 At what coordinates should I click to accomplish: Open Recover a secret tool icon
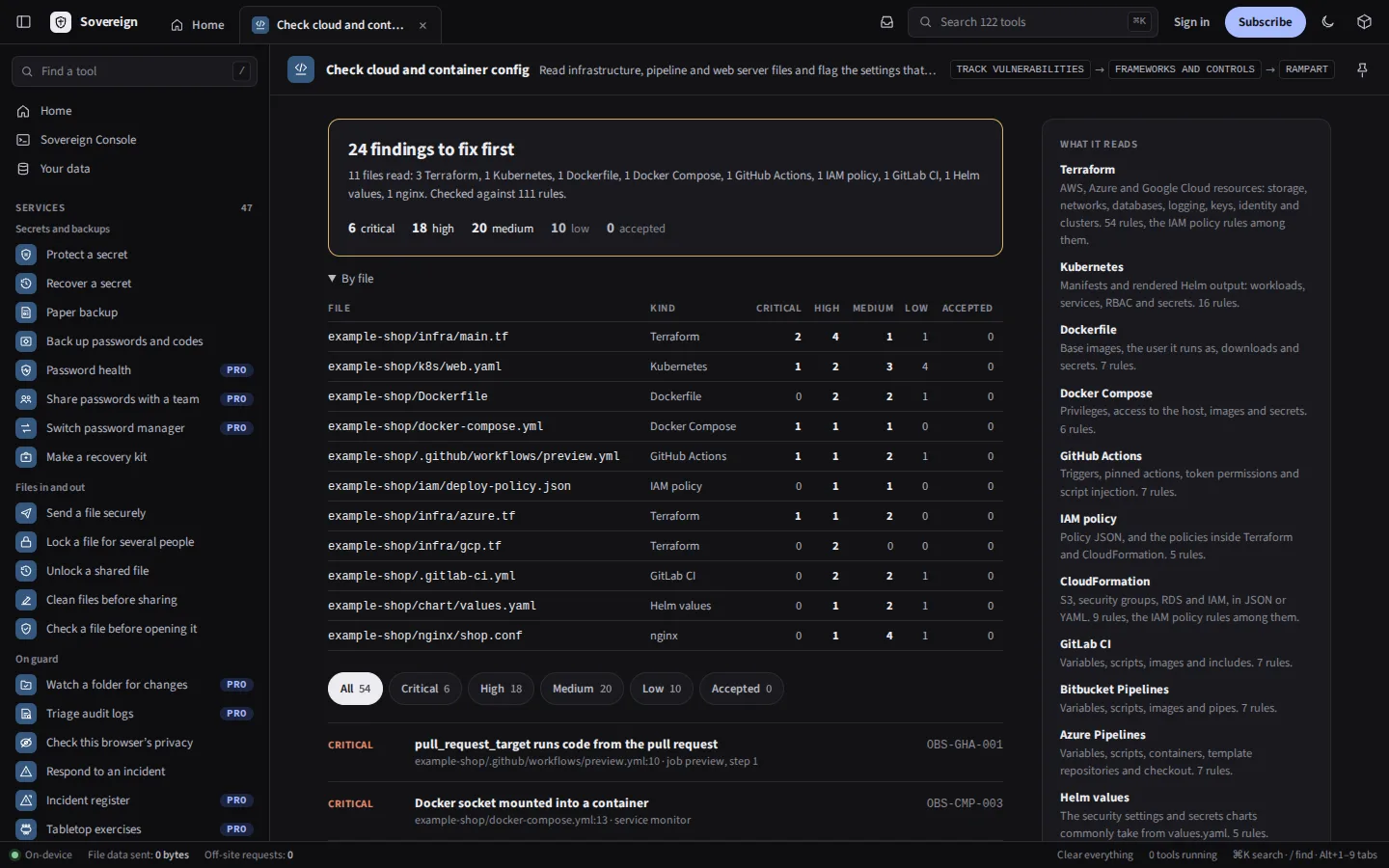pos(26,284)
